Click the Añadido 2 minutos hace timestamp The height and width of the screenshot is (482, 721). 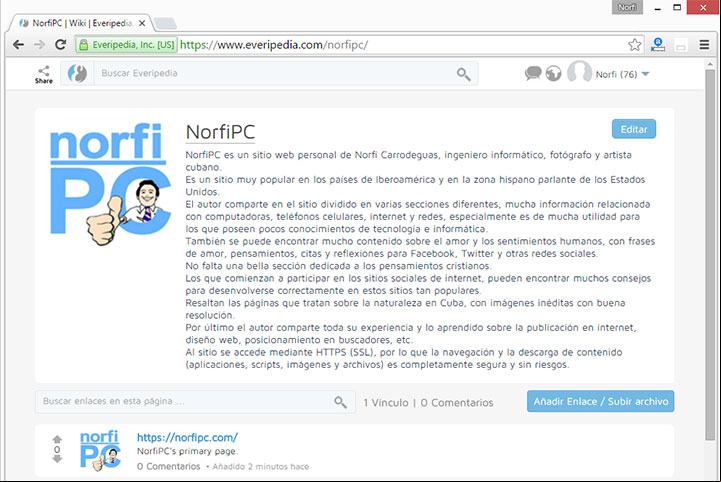[261, 467]
